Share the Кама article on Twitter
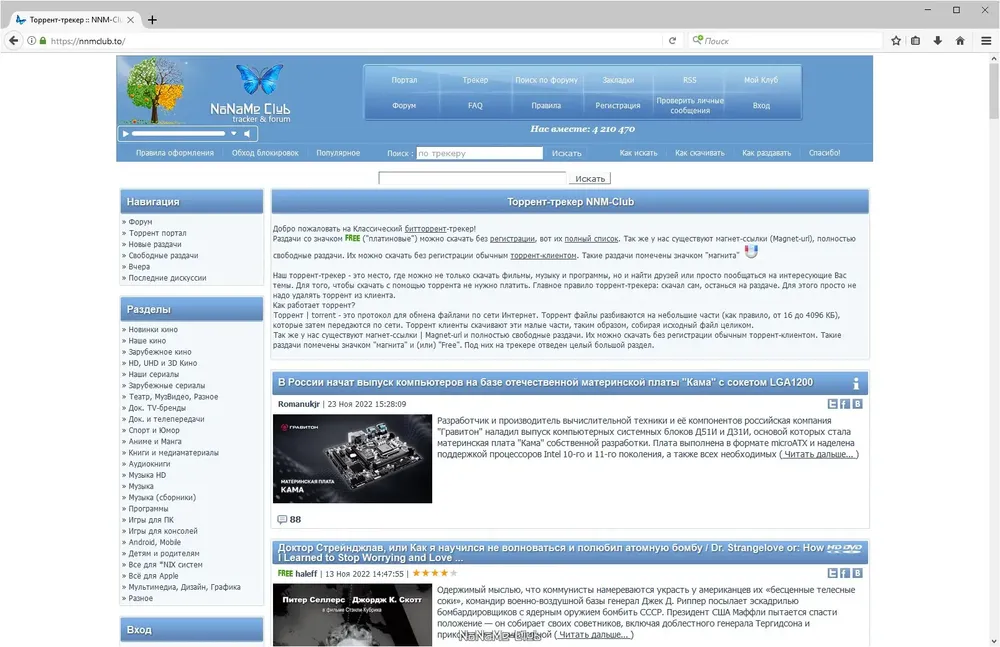This screenshot has height=647, width=1000. pos(832,404)
